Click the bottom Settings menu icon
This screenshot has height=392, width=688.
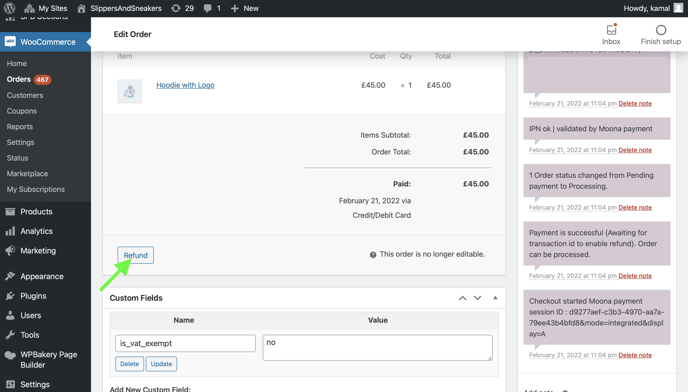point(10,385)
